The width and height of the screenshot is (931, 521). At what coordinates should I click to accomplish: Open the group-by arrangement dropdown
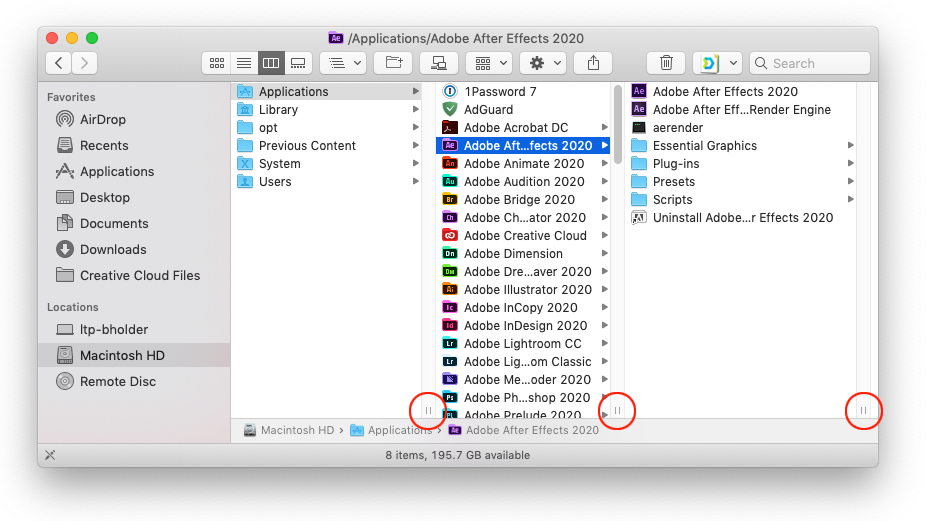(343, 63)
